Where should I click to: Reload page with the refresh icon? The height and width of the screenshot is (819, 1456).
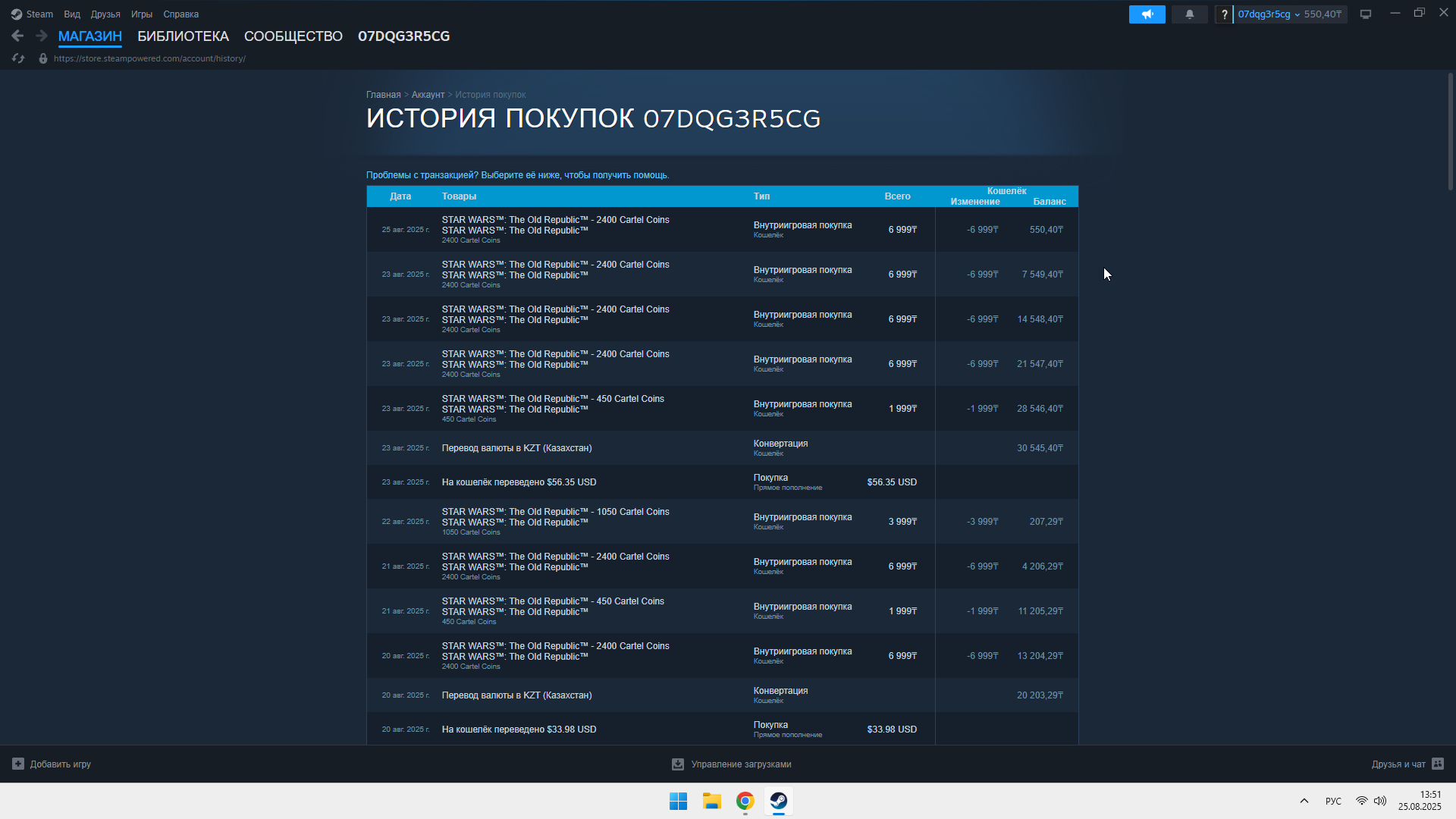point(18,58)
